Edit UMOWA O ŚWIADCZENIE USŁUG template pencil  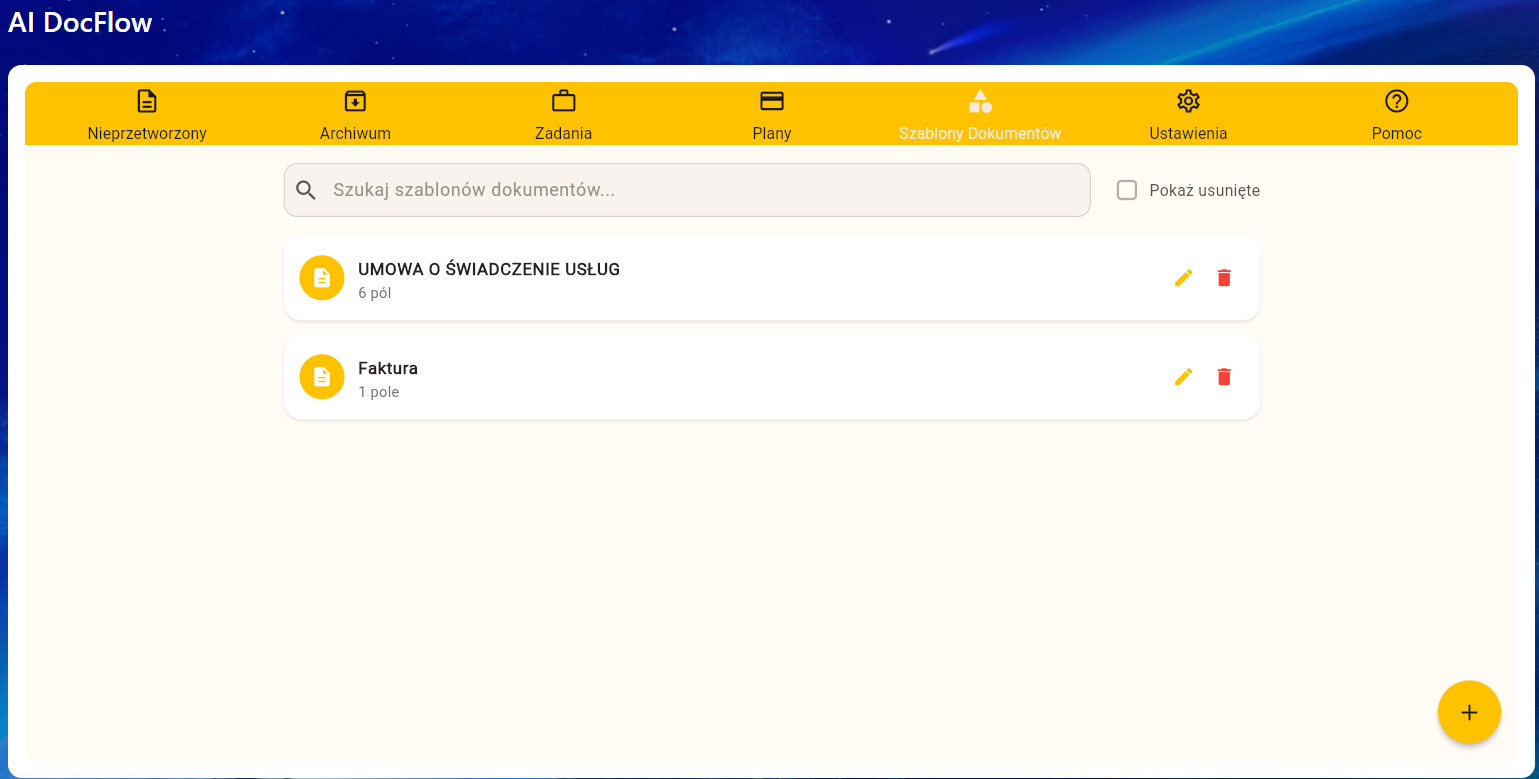coord(1183,278)
